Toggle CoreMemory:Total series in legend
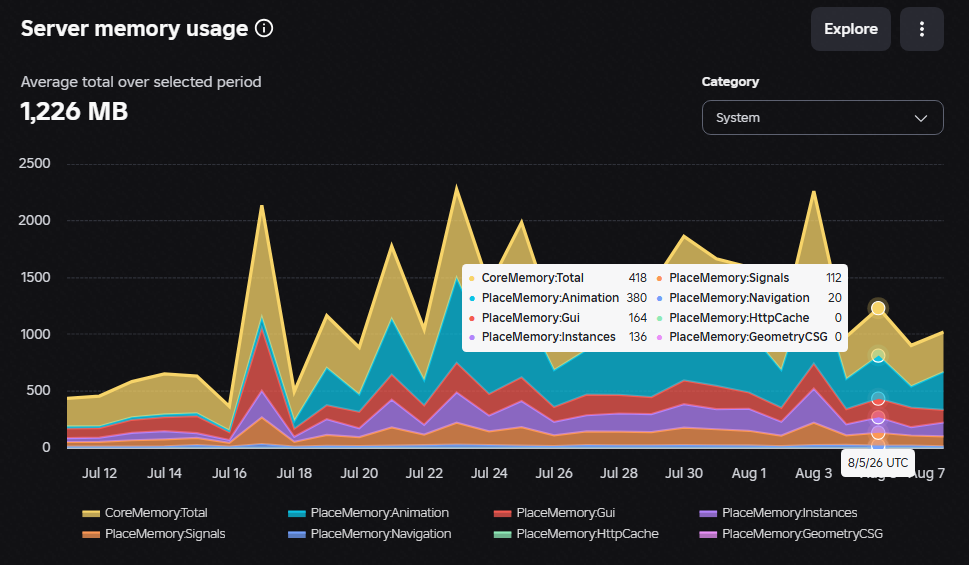The height and width of the screenshot is (565, 969). click(145, 512)
